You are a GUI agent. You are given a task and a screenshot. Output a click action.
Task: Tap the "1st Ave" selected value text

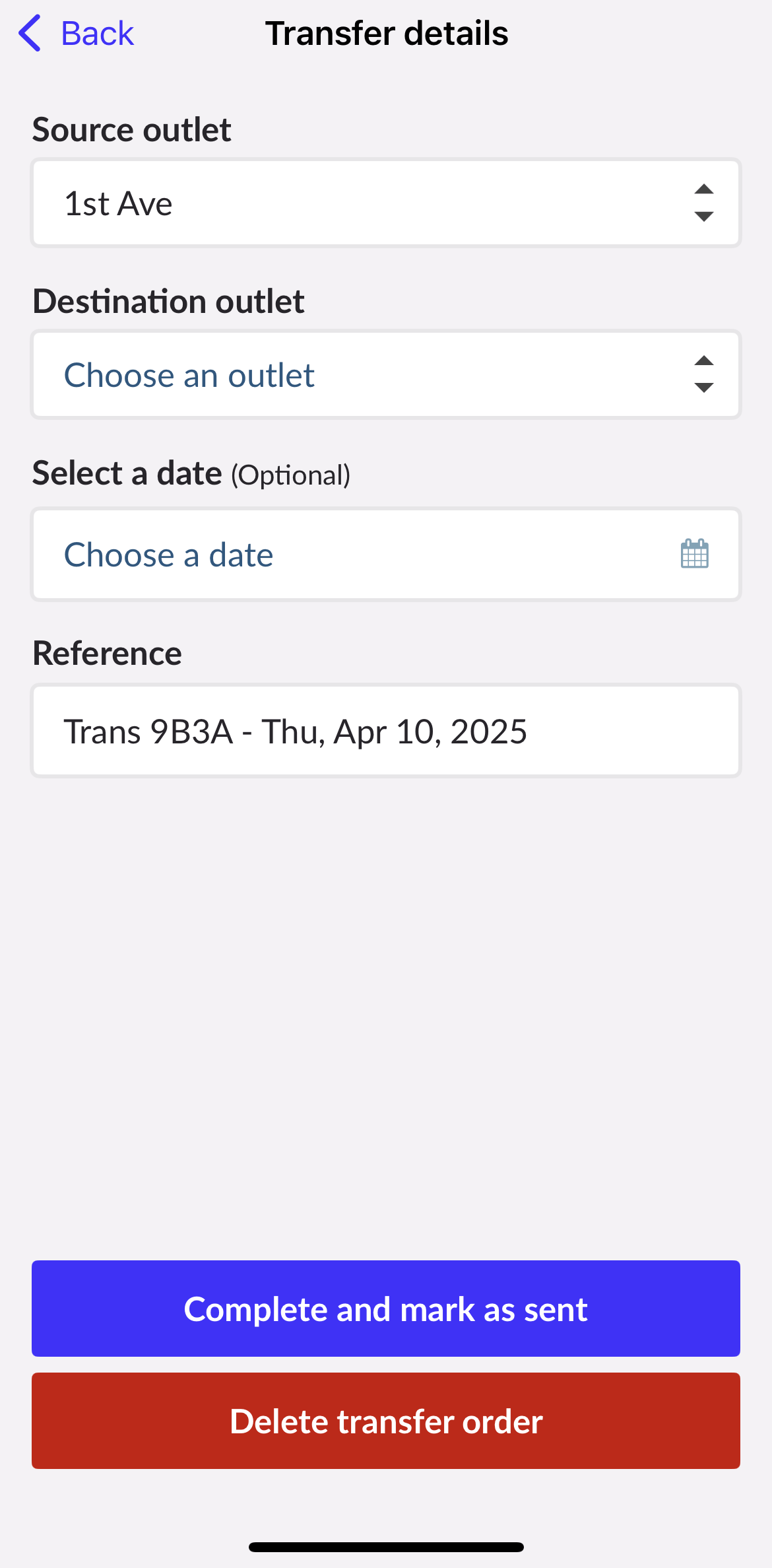point(118,203)
